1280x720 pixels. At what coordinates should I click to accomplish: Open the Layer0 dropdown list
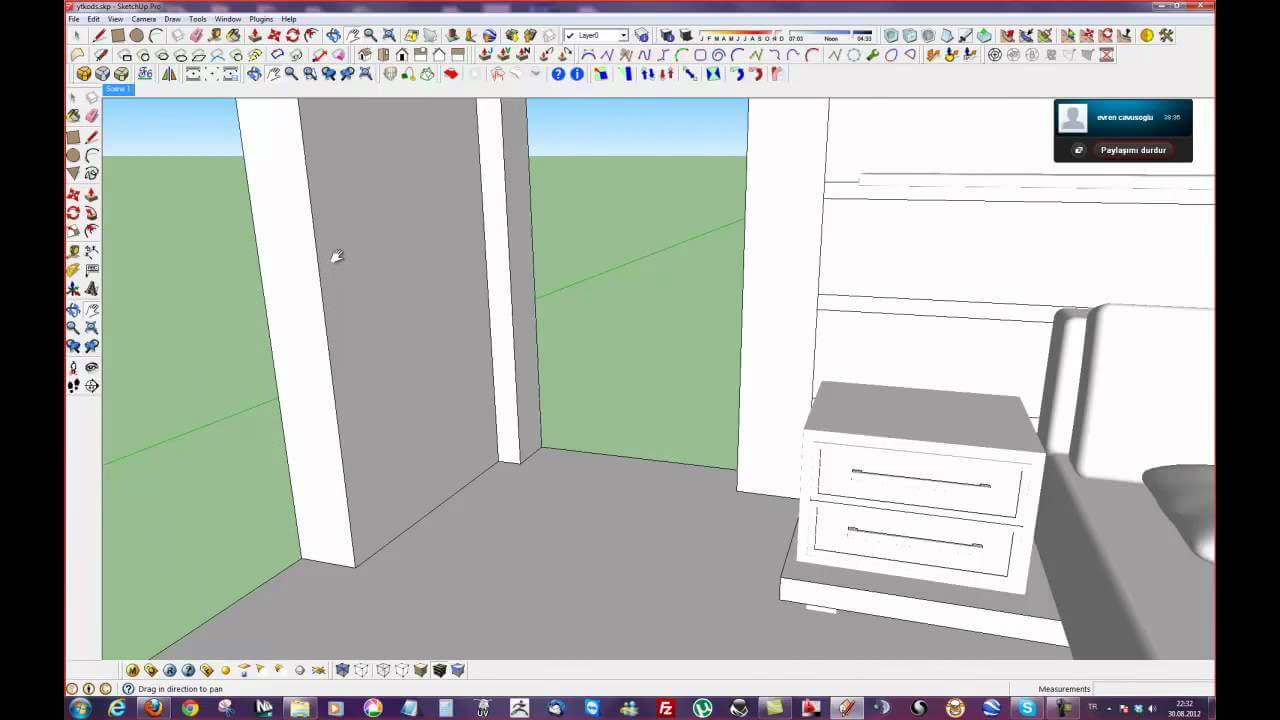pos(623,36)
